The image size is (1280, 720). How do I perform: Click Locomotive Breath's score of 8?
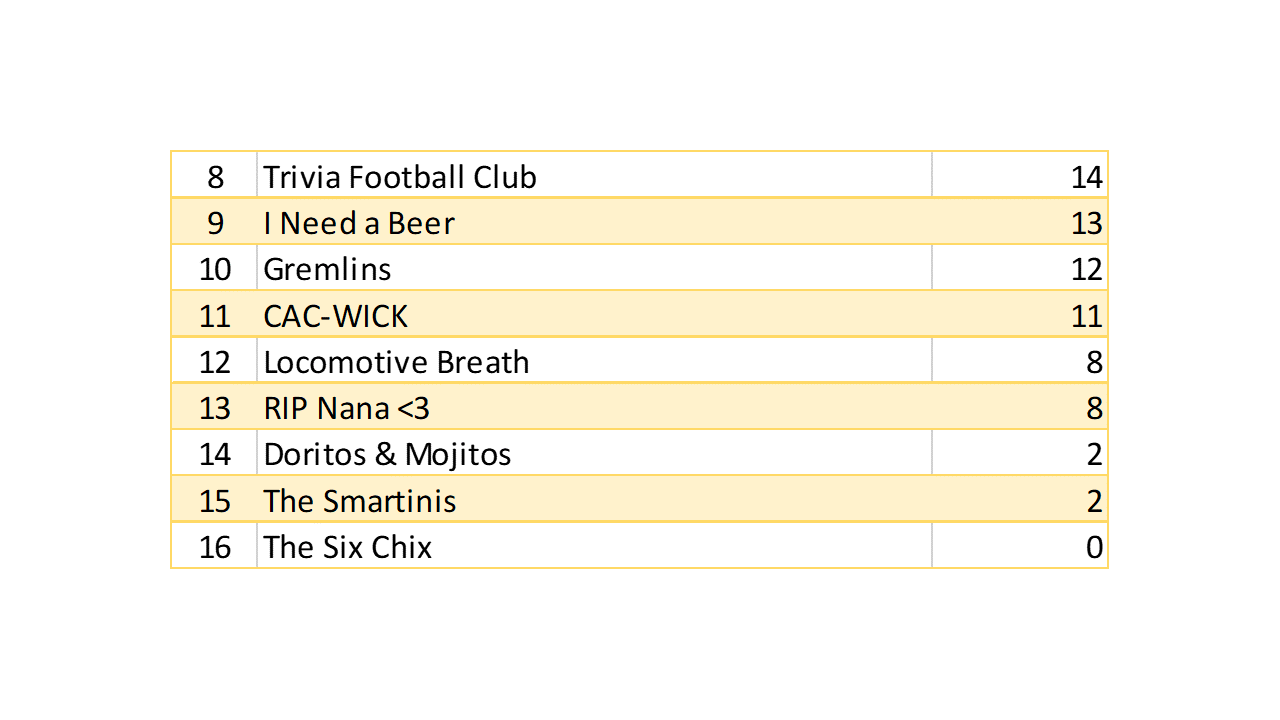[1094, 362]
